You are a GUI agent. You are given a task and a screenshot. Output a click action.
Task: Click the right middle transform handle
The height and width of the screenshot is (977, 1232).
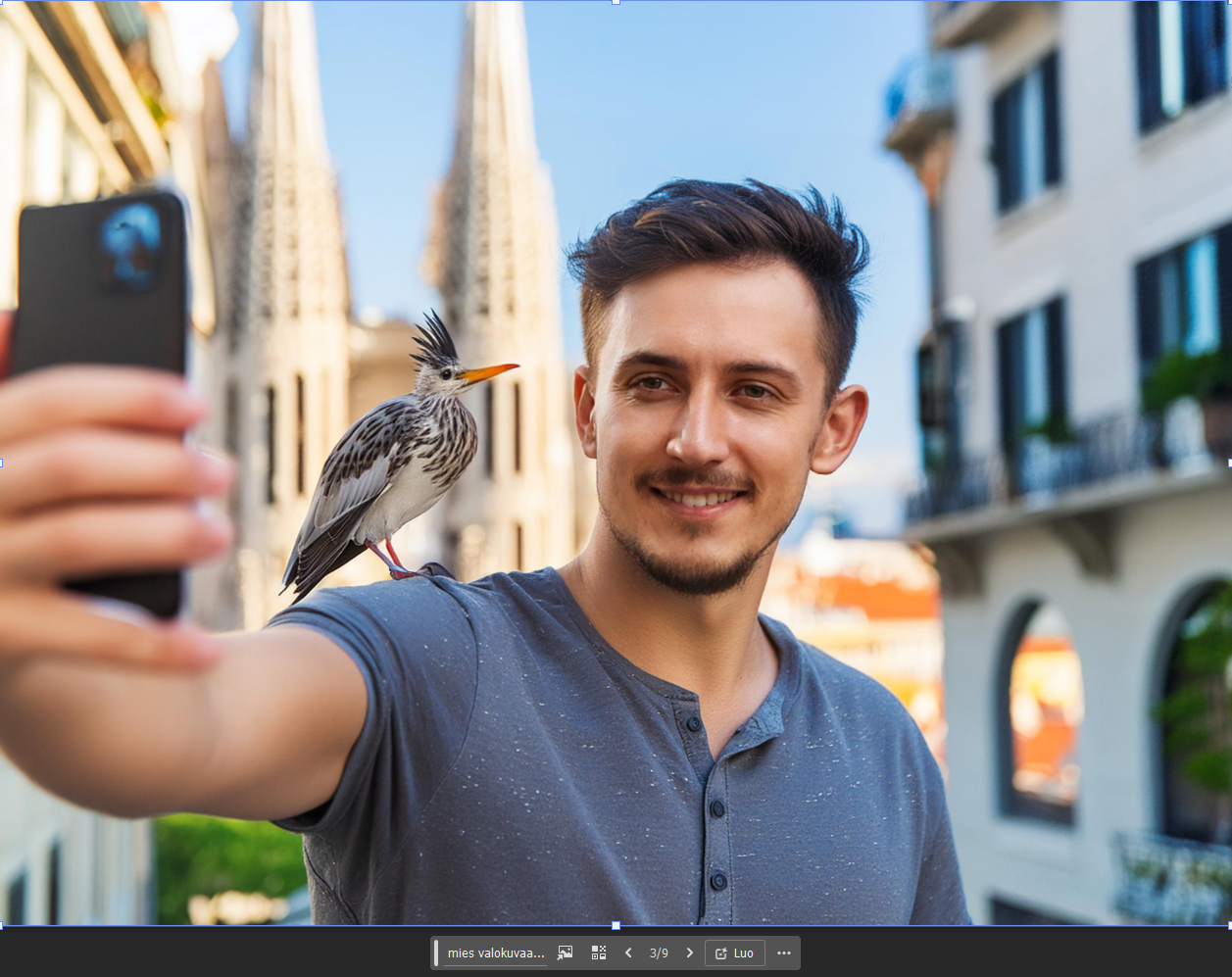[x=1229, y=463]
